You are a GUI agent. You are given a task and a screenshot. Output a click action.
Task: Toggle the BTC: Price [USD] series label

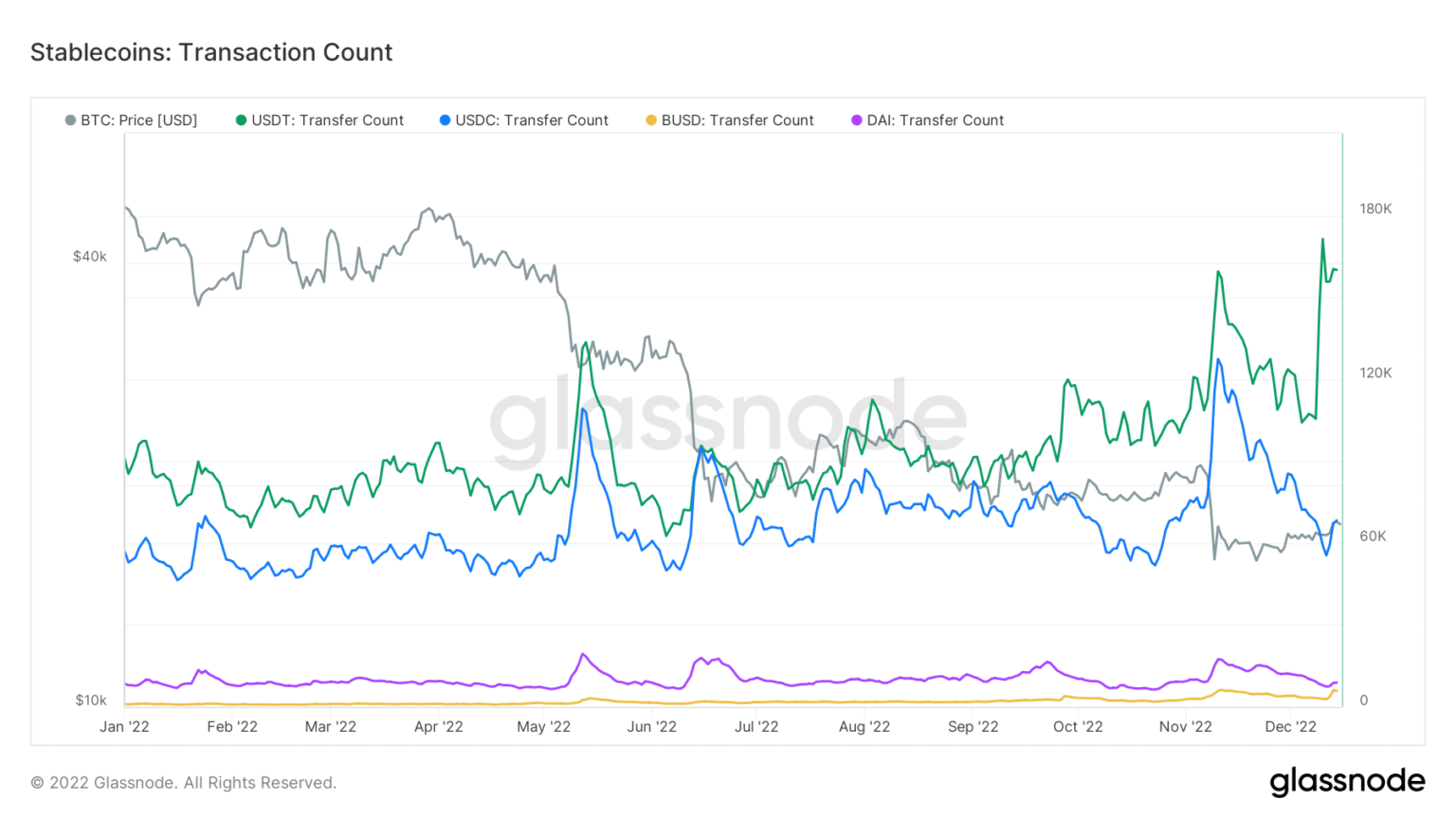139,120
